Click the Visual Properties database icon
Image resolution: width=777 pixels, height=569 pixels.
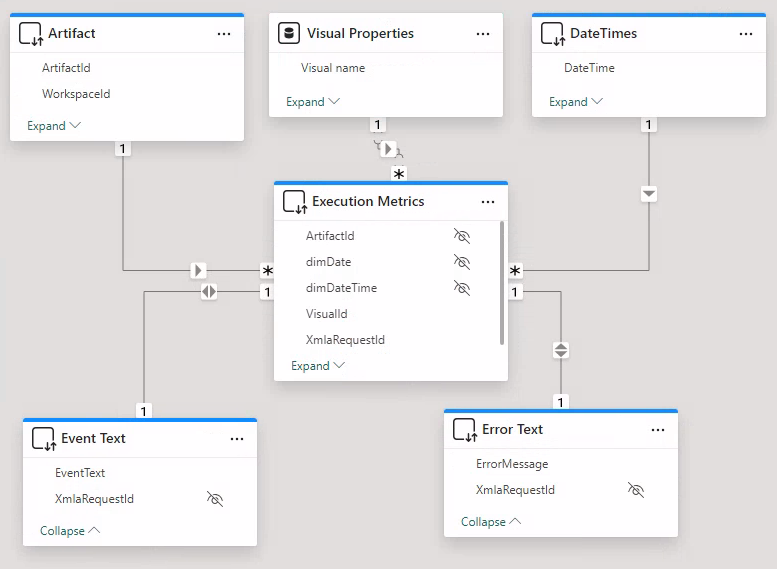point(290,34)
